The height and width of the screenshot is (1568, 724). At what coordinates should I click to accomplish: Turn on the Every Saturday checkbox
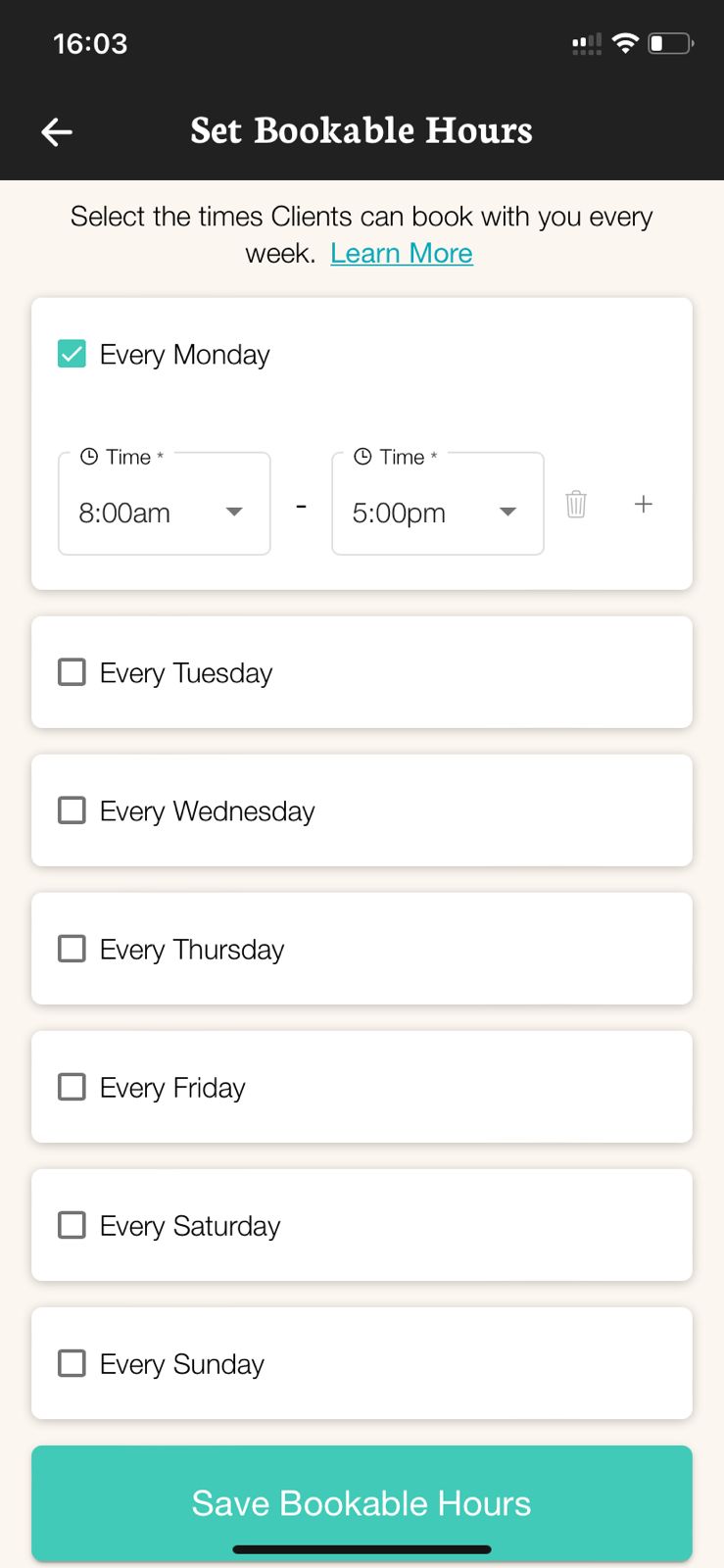[x=72, y=1225]
